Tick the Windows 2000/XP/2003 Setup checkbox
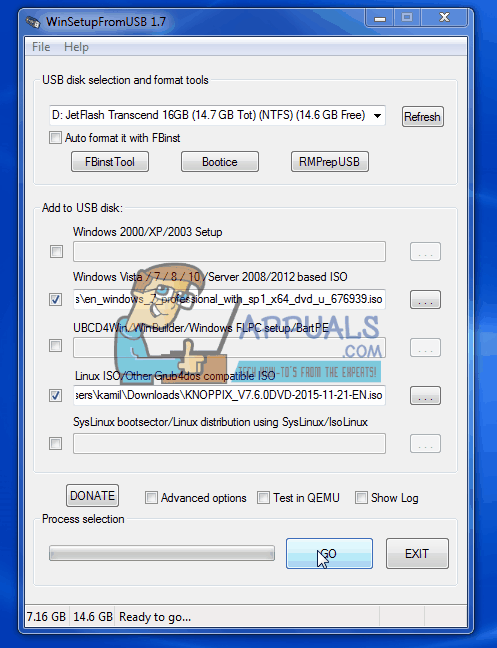 point(56,251)
